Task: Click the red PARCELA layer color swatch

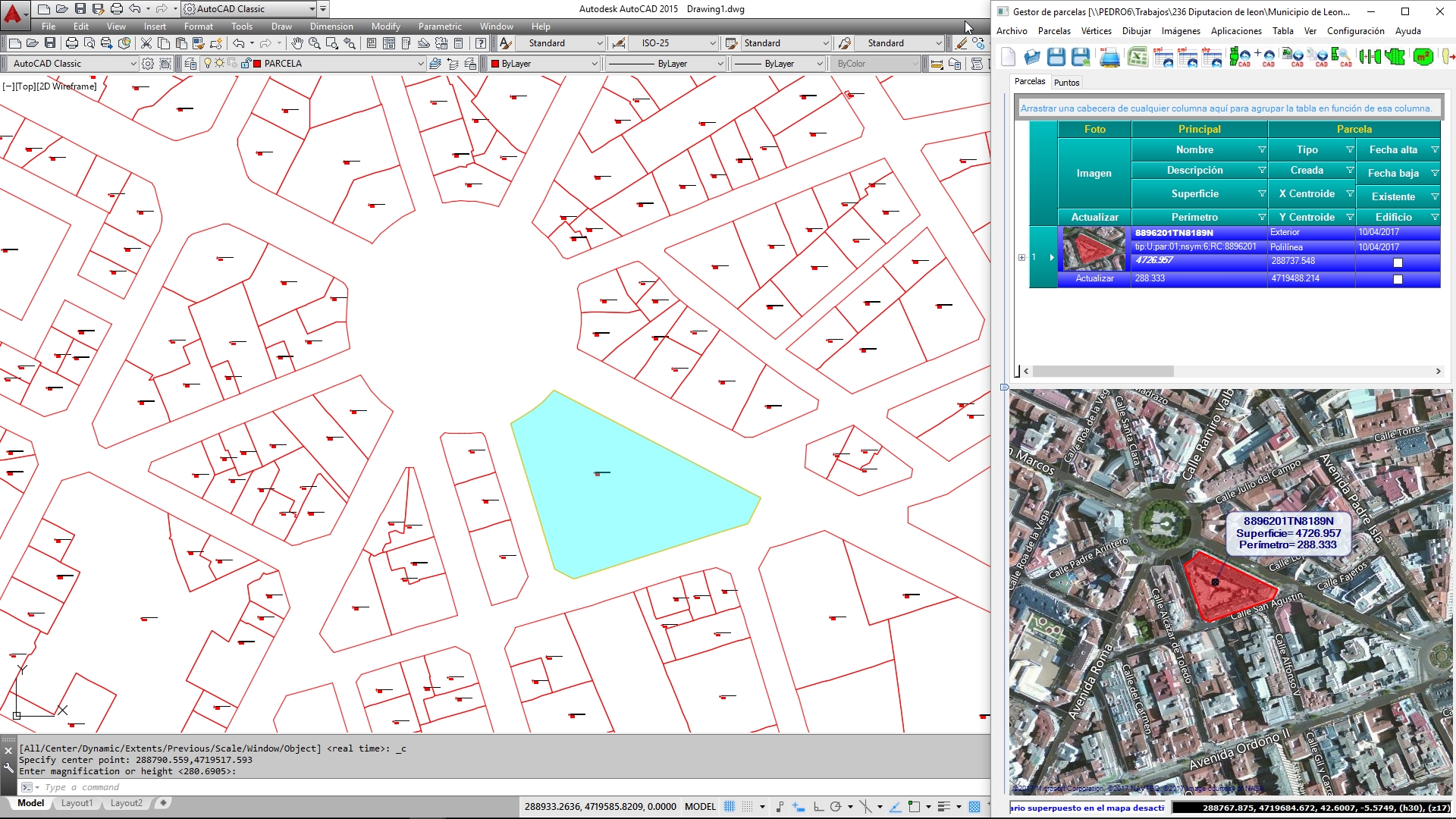Action: coord(257,64)
